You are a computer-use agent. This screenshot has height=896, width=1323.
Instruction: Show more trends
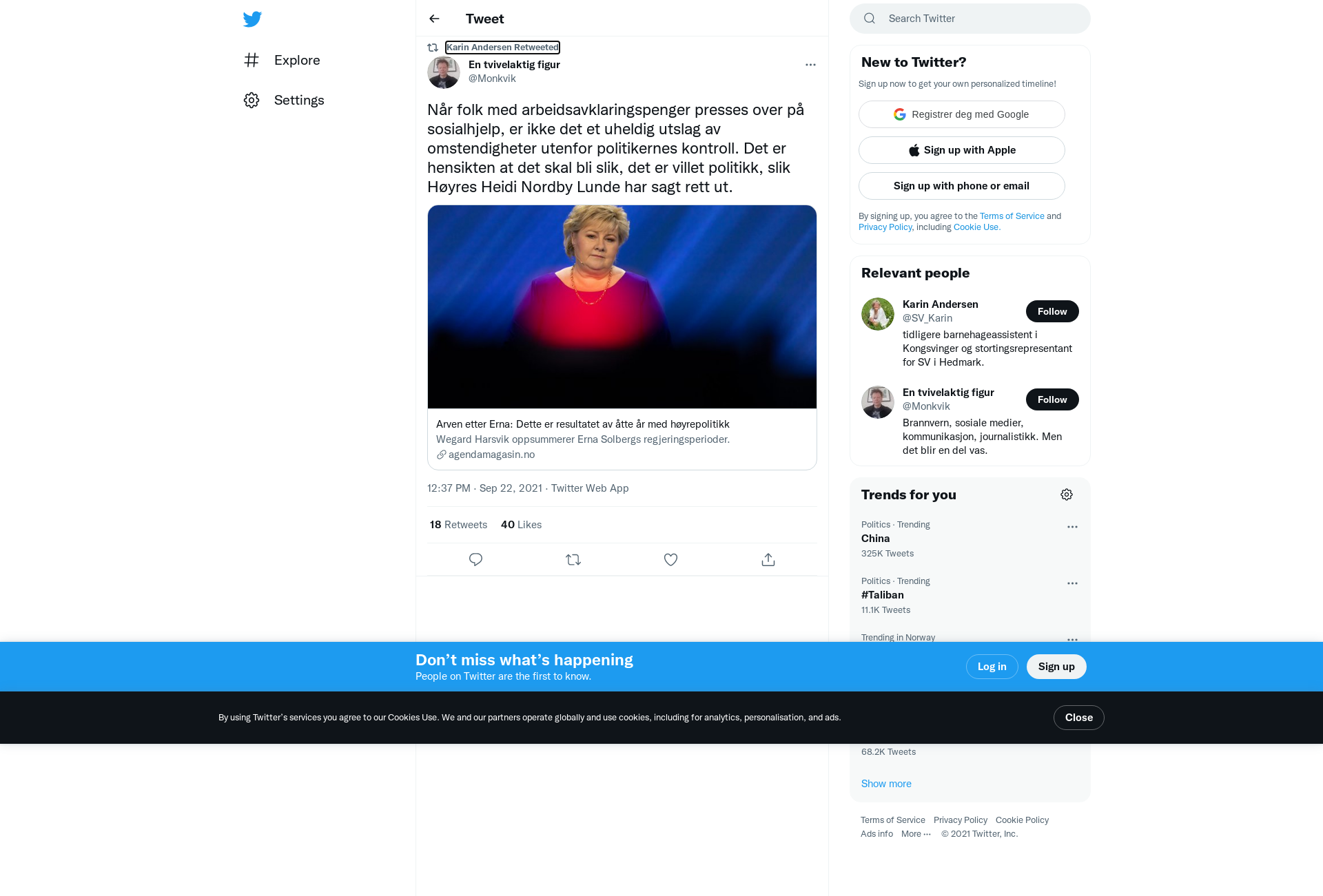tap(886, 784)
